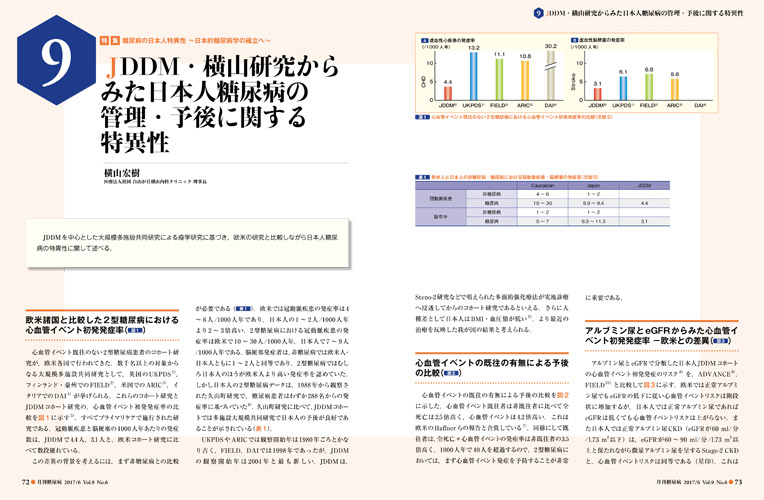Click the hexagon badge with number 9

coord(56,60)
